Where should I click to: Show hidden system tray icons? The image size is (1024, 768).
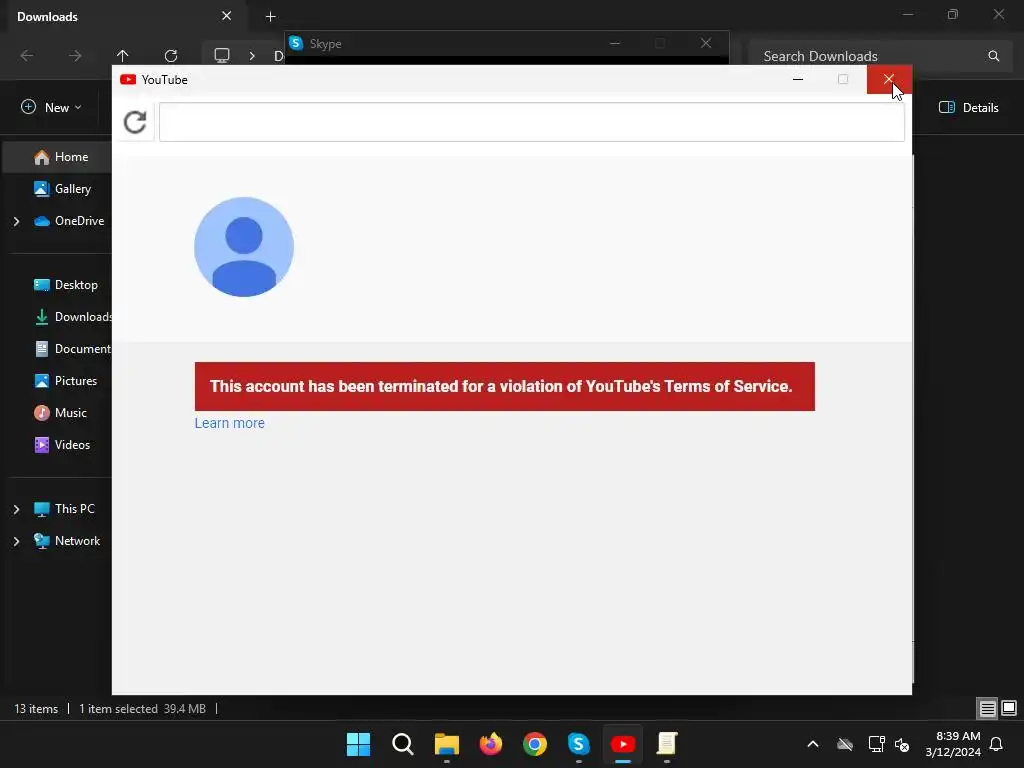tap(812, 744)
